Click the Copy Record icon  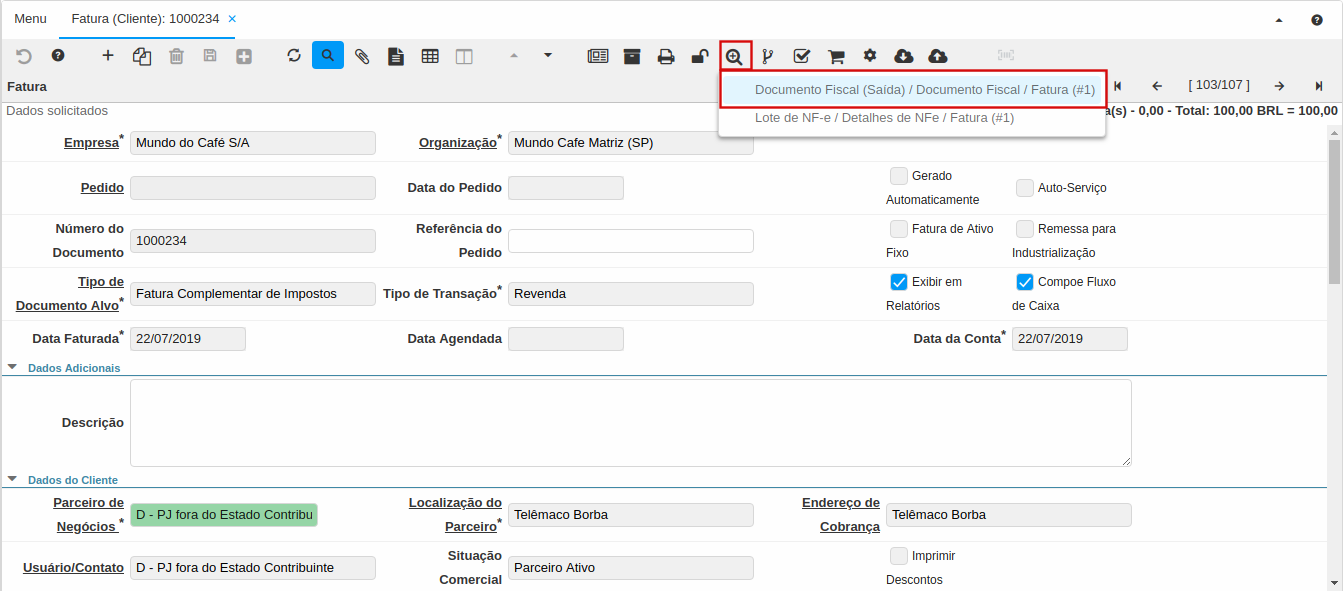click(142, 56)
